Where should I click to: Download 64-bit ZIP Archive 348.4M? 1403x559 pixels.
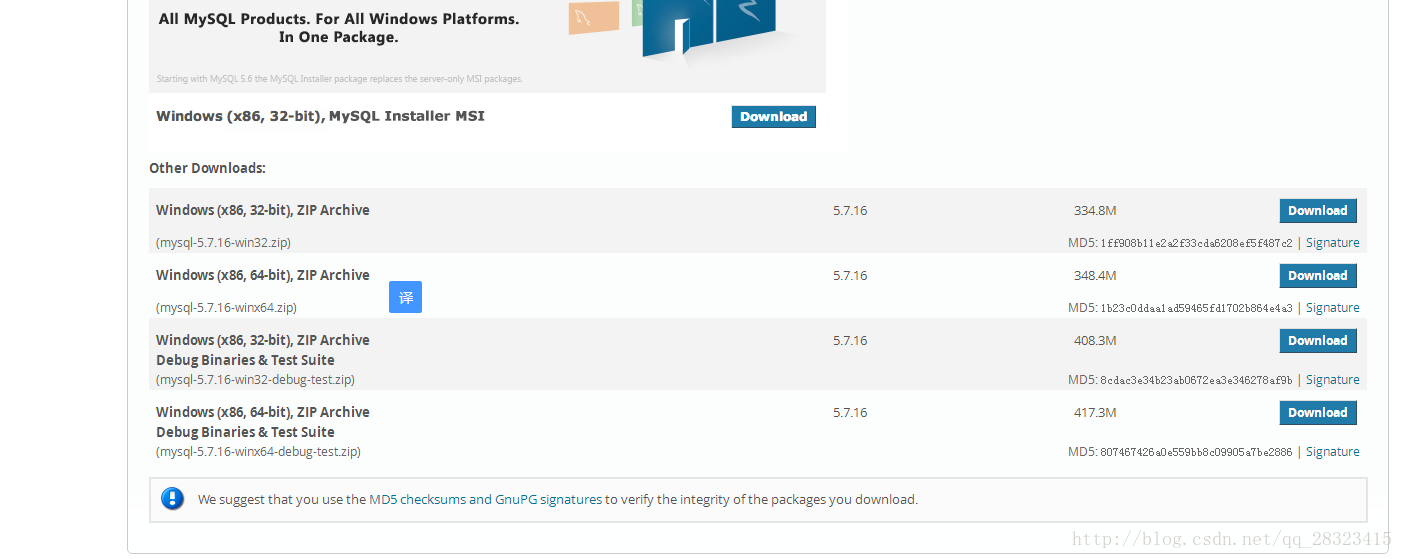(x=1318, y=276)
